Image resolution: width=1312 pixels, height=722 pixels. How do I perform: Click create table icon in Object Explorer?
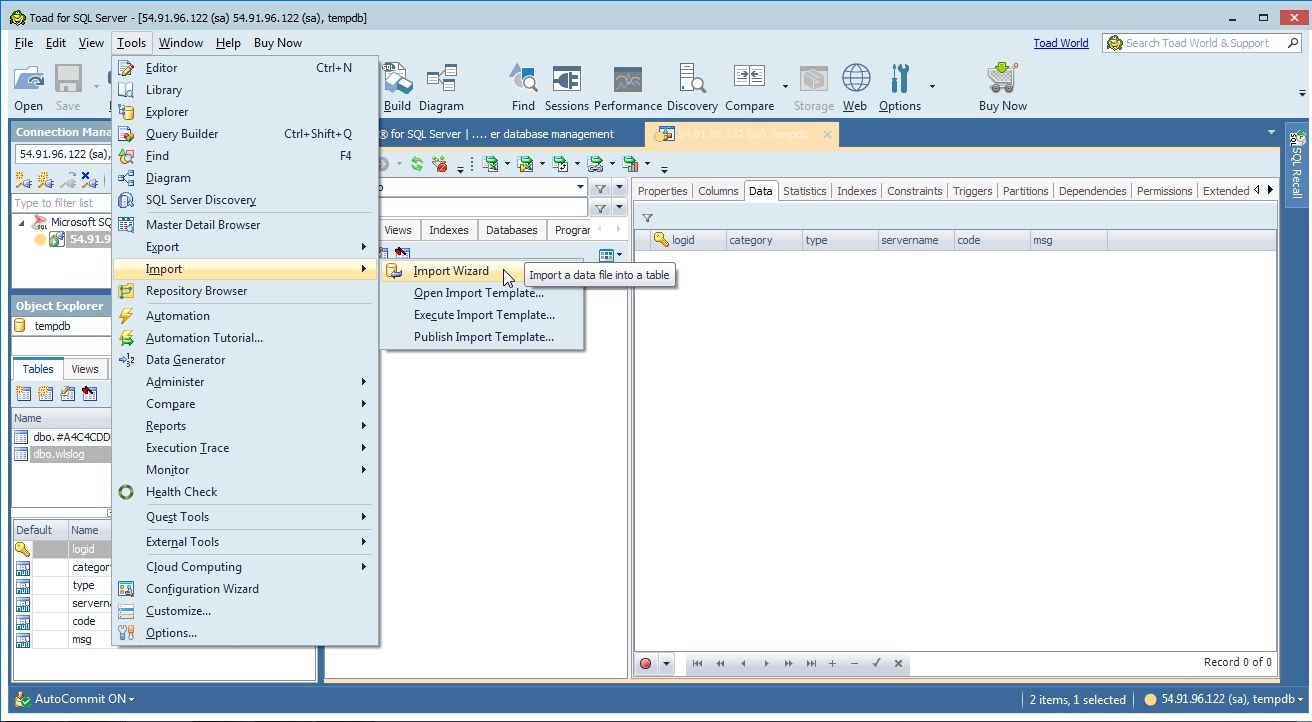pos(22,394)
